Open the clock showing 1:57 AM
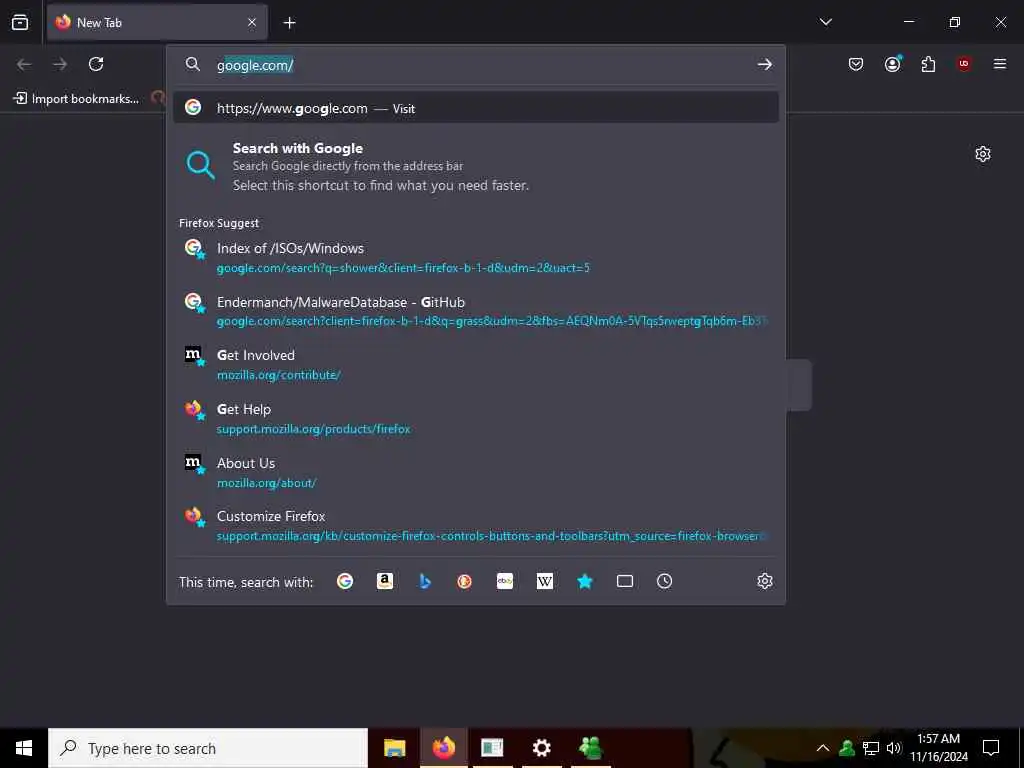Viewport: 1024px width, 768px height. pyautogui.click(x=938, y=748)
